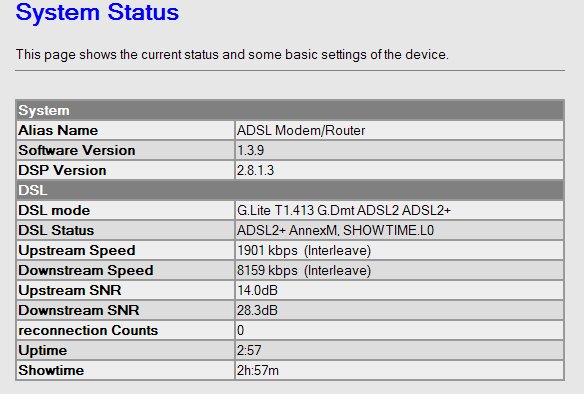584x394 pixels.
Task: Click the DSL section header row
Action: (290, 190)
